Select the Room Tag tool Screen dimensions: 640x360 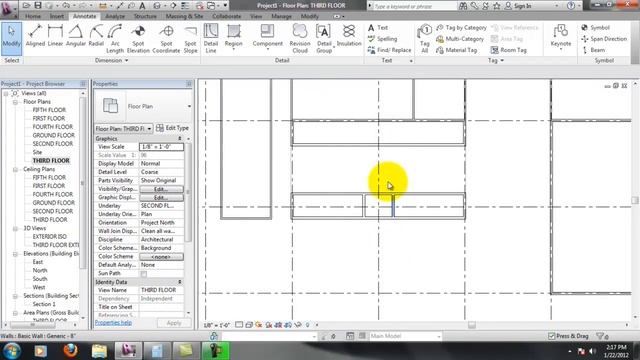pos(509,50)
